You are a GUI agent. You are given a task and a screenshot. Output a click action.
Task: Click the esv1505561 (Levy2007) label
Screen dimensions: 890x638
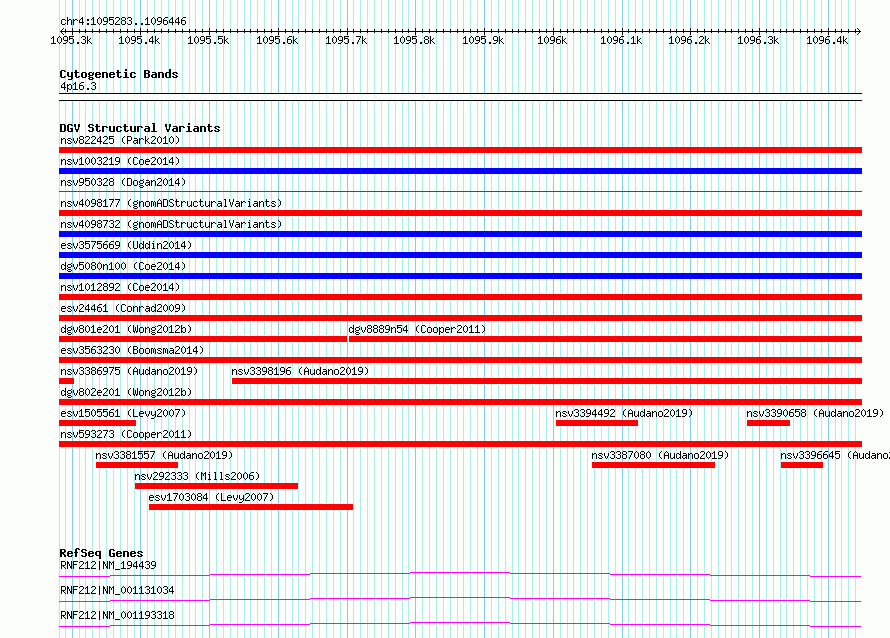(x=123, y=413)
